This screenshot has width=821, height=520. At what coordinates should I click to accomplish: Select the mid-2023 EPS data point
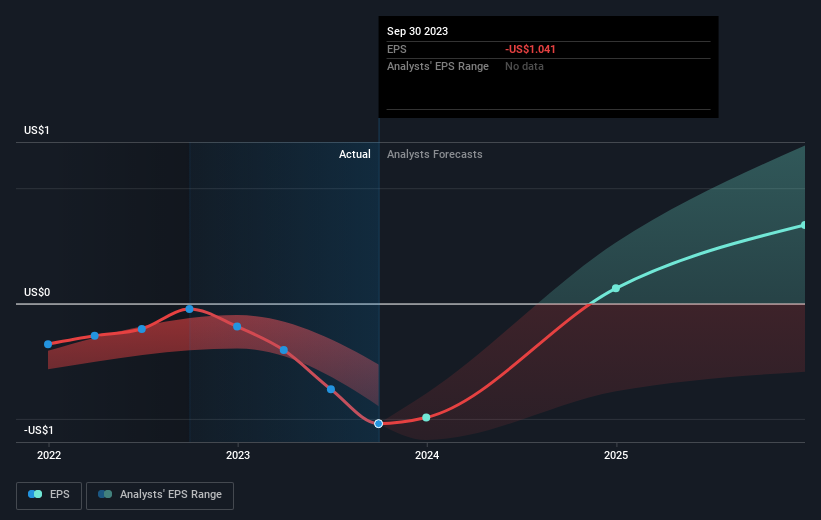(284, 350)
